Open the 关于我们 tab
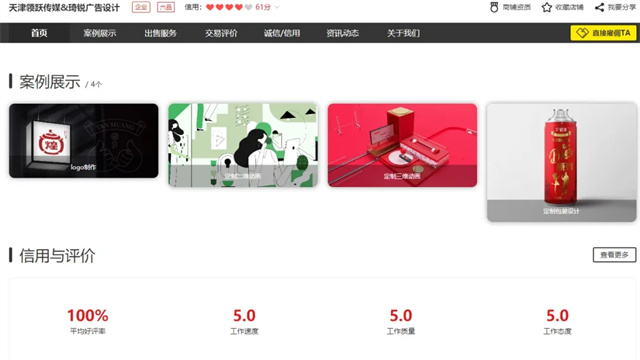The image size is (640, 360). coord(403,33)
